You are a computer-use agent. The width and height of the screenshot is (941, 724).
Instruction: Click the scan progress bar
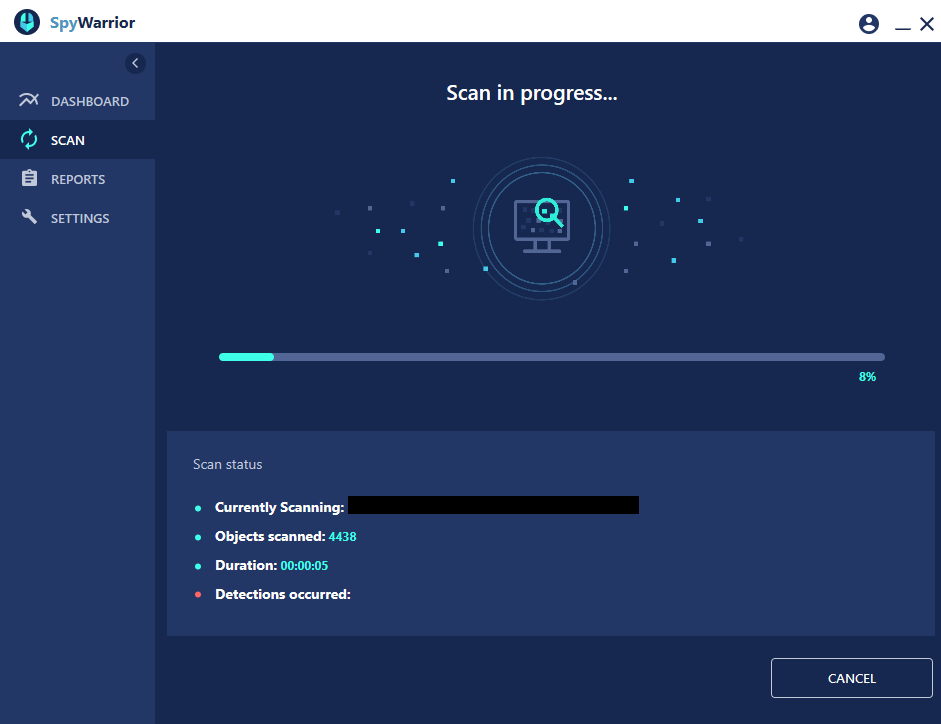[x=552, y=357]
